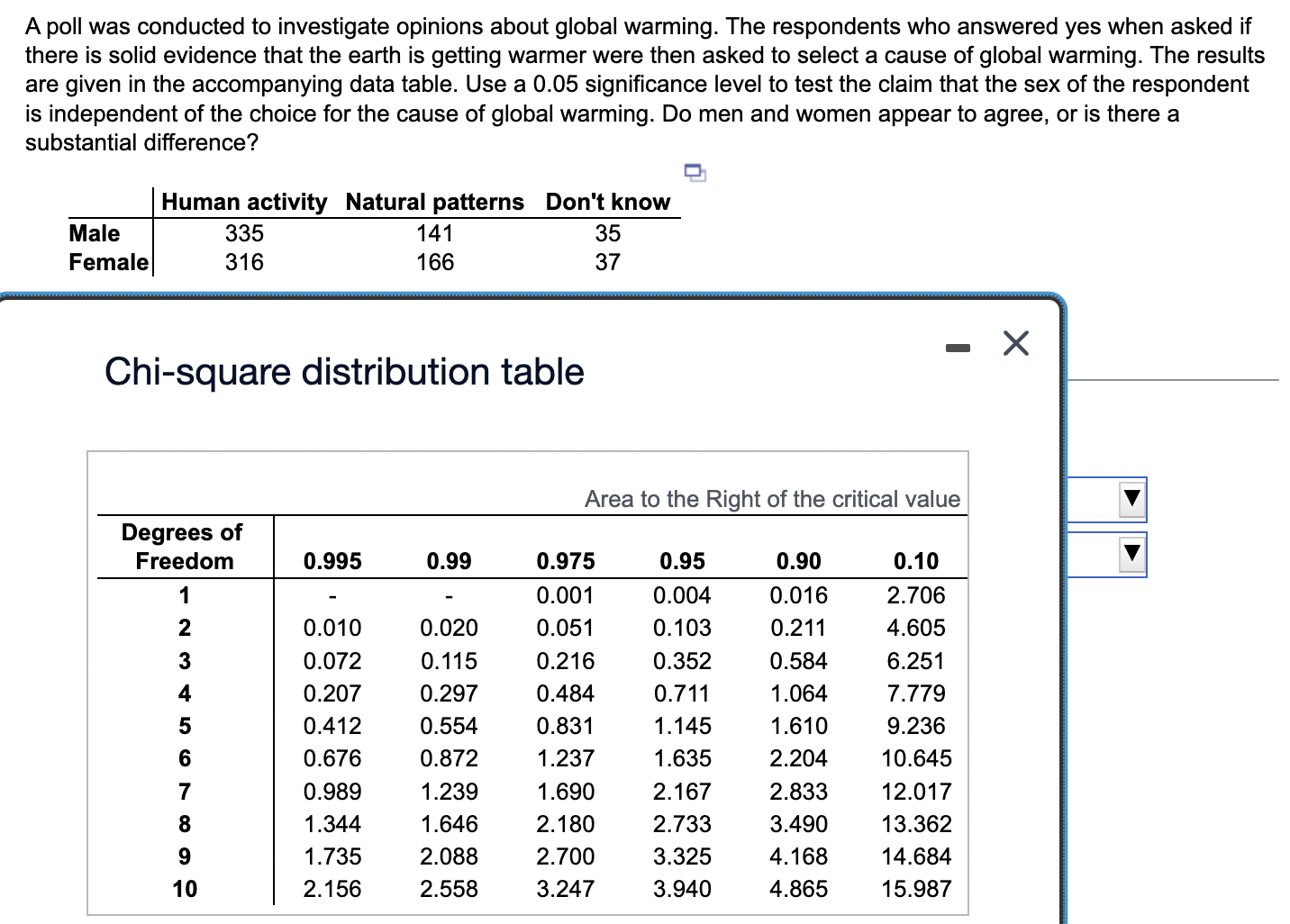Click value 14.684 in row 9
This screenshot has width=1290, height=924.
click(x=916, y=856)
